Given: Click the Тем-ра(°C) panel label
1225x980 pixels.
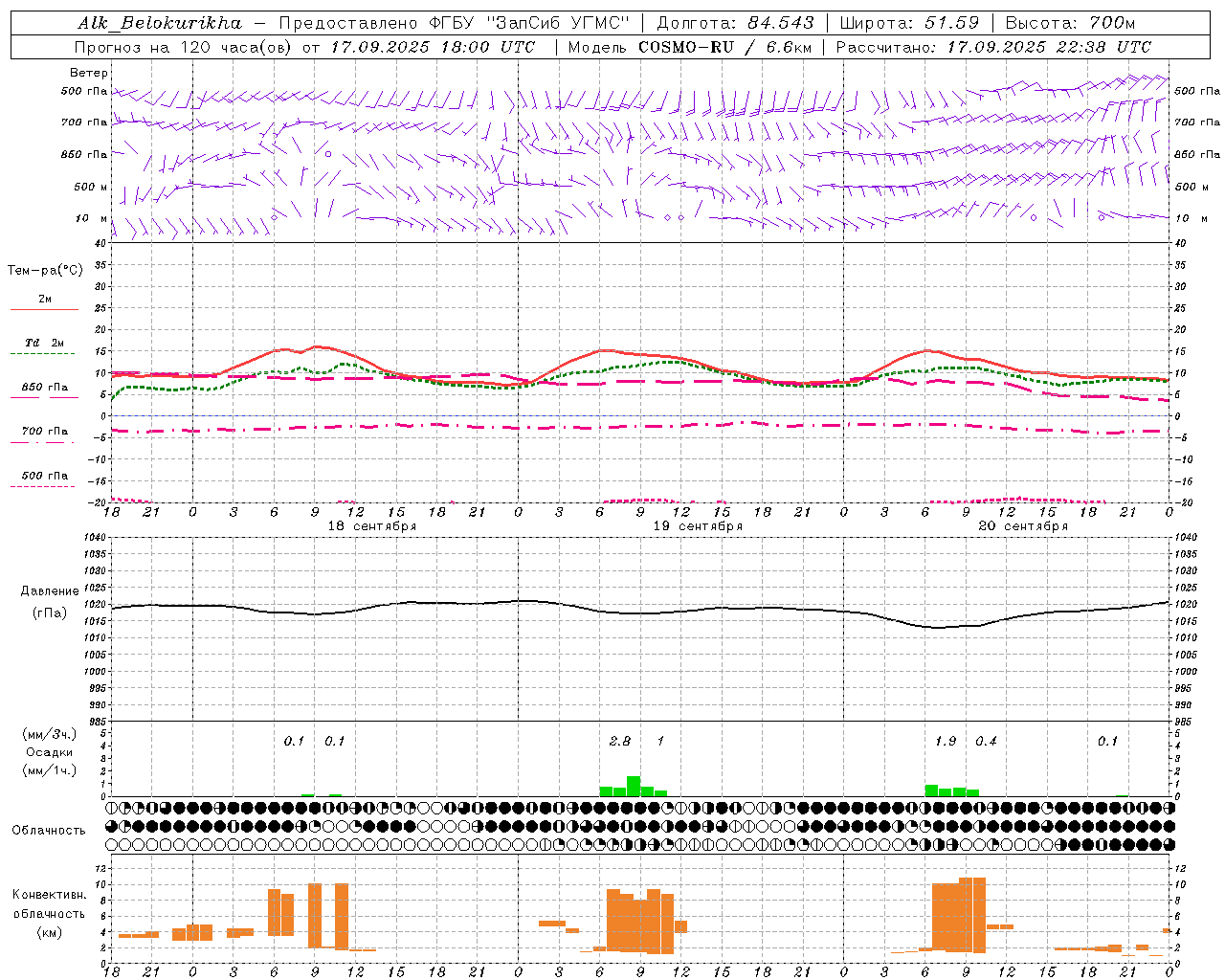Looking at the screenshot, I should click(x=45, y=270).
